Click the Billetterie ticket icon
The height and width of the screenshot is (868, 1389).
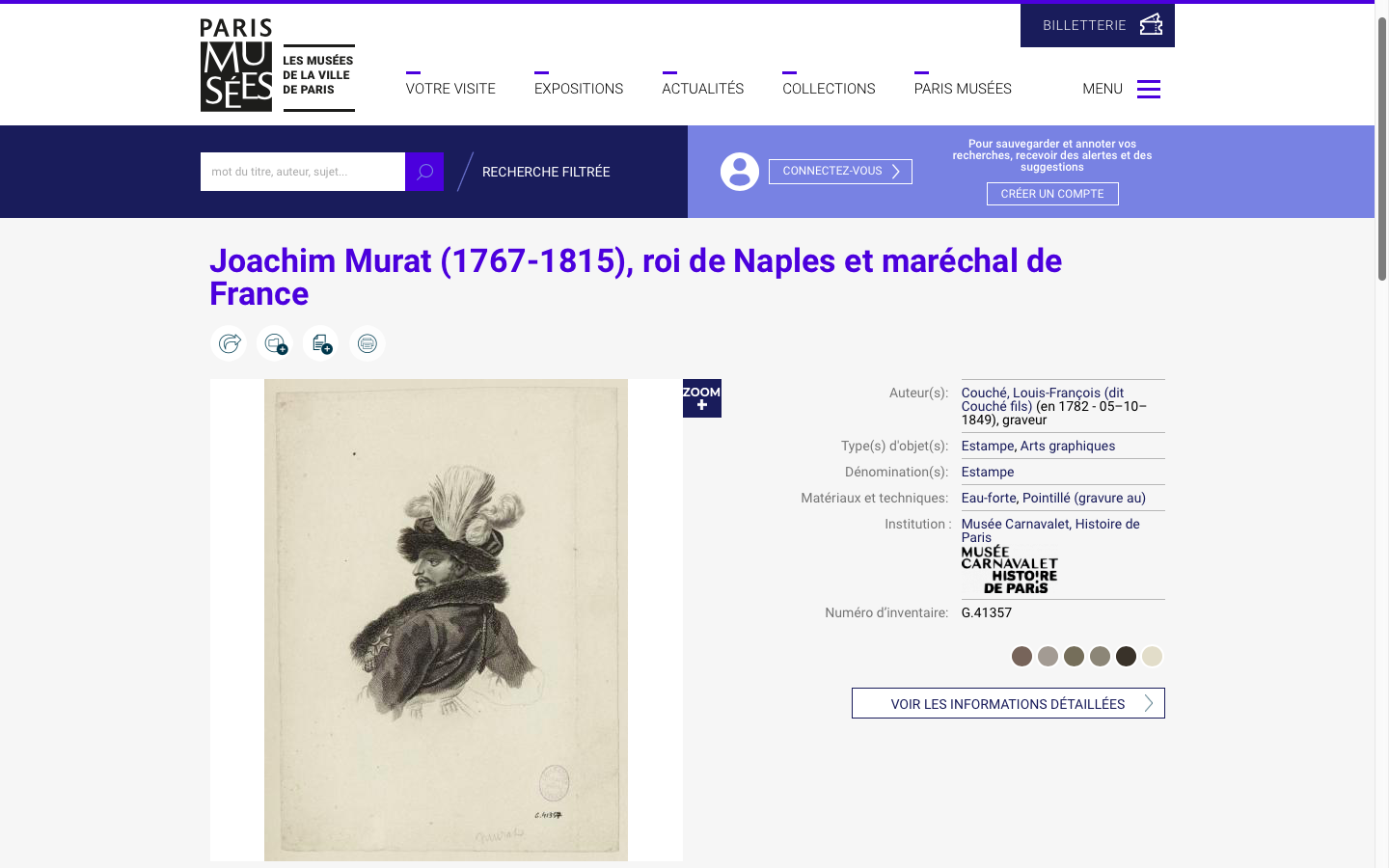coord(1151,25)
